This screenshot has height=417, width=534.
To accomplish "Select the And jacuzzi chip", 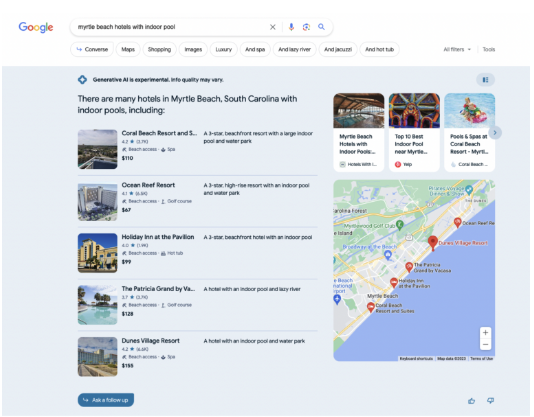I will [x=338, y=49].
